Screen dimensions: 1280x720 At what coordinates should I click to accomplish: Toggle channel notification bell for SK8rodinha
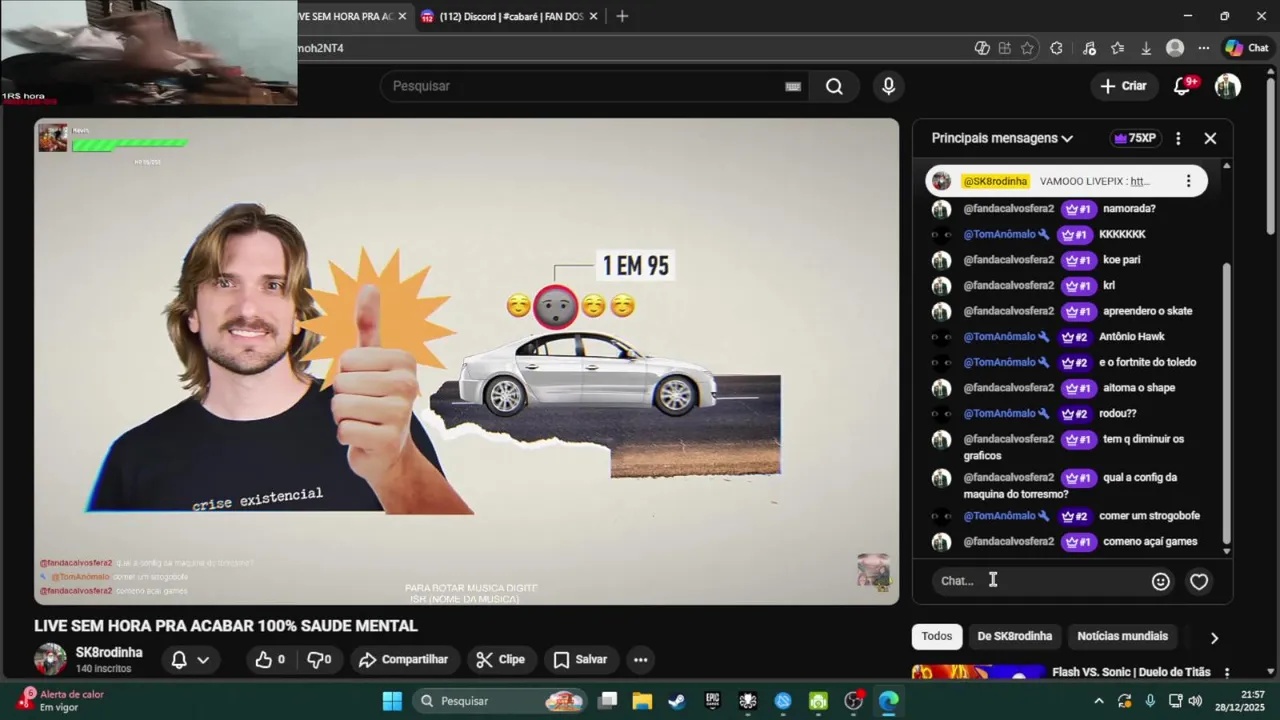(x=179, y=660)
